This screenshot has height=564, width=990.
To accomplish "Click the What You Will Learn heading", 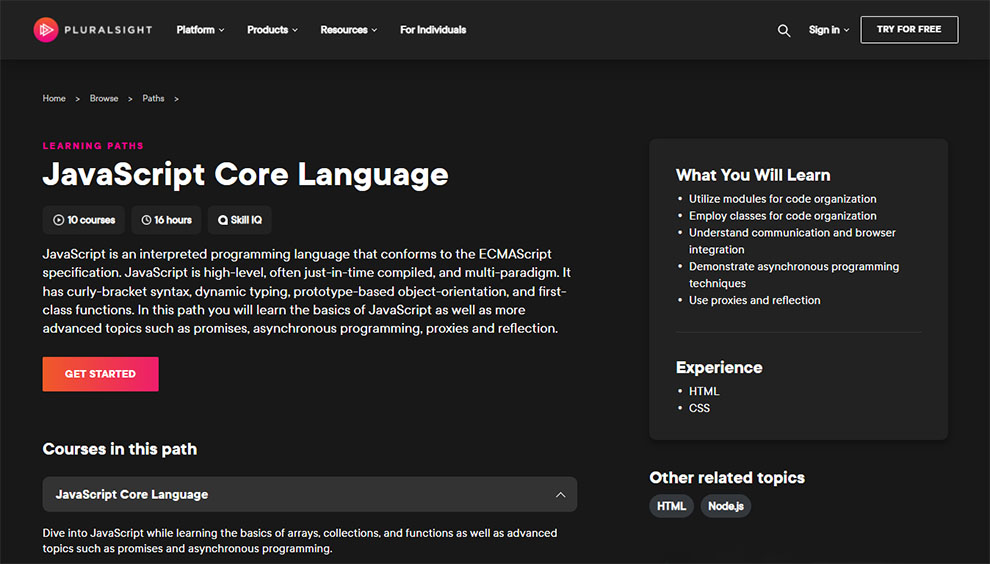I will 753,175.
